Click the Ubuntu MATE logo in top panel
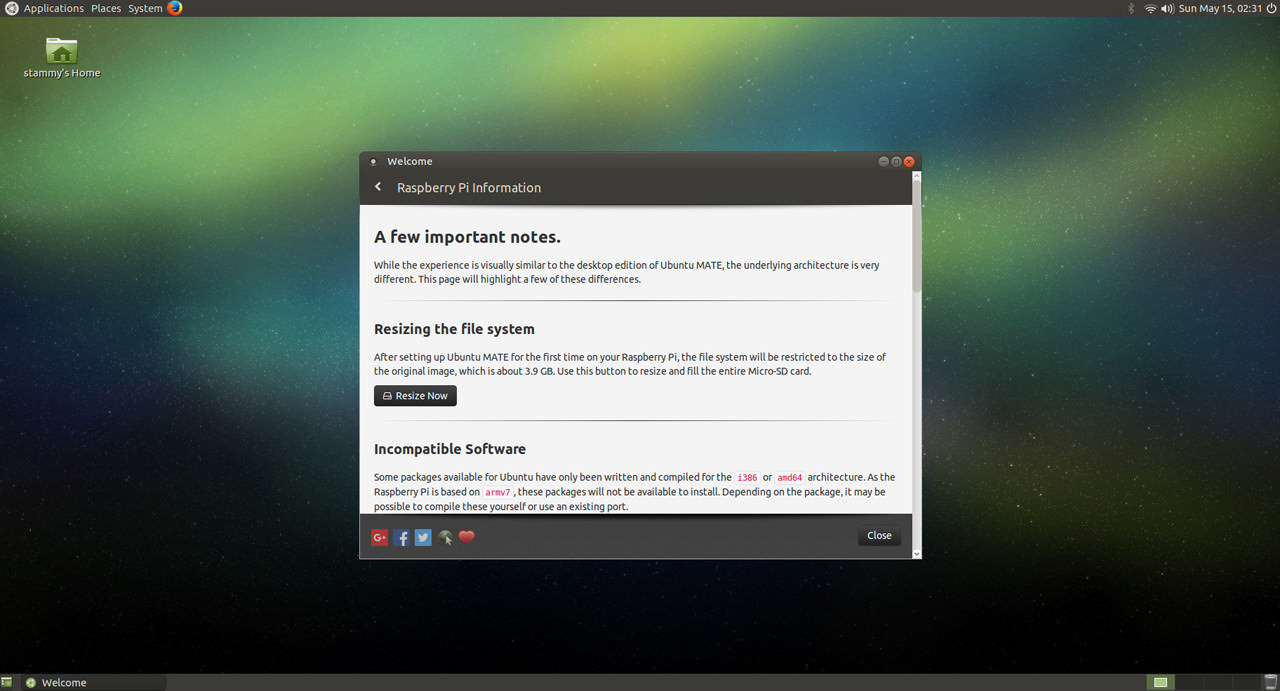 (x=11, y=8)
